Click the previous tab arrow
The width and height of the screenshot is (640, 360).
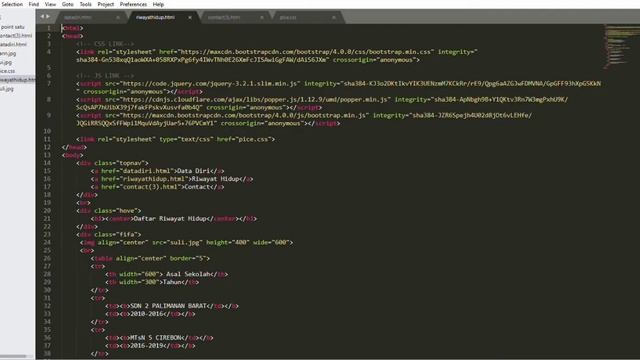42,17
